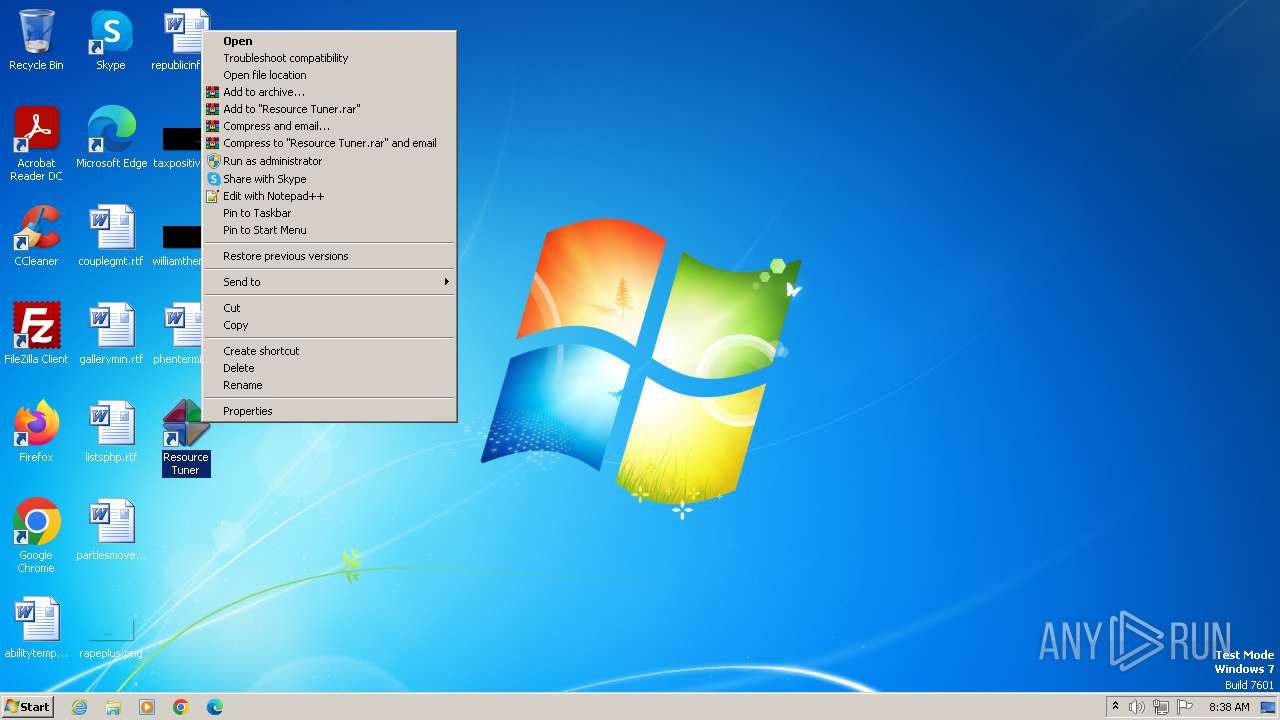Click Cut in the context menu
This screenshot has height=720, width=1280.
(330, 308)
